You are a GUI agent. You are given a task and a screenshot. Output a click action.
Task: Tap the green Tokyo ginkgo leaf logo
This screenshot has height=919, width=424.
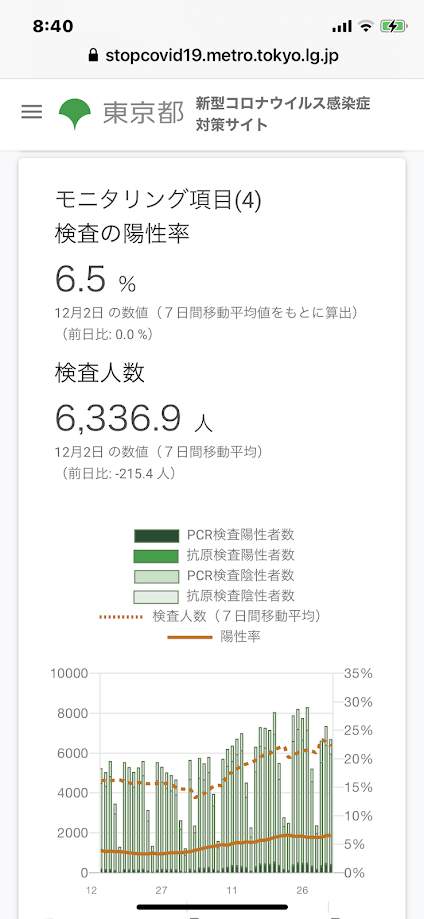(x=74, y=114)
